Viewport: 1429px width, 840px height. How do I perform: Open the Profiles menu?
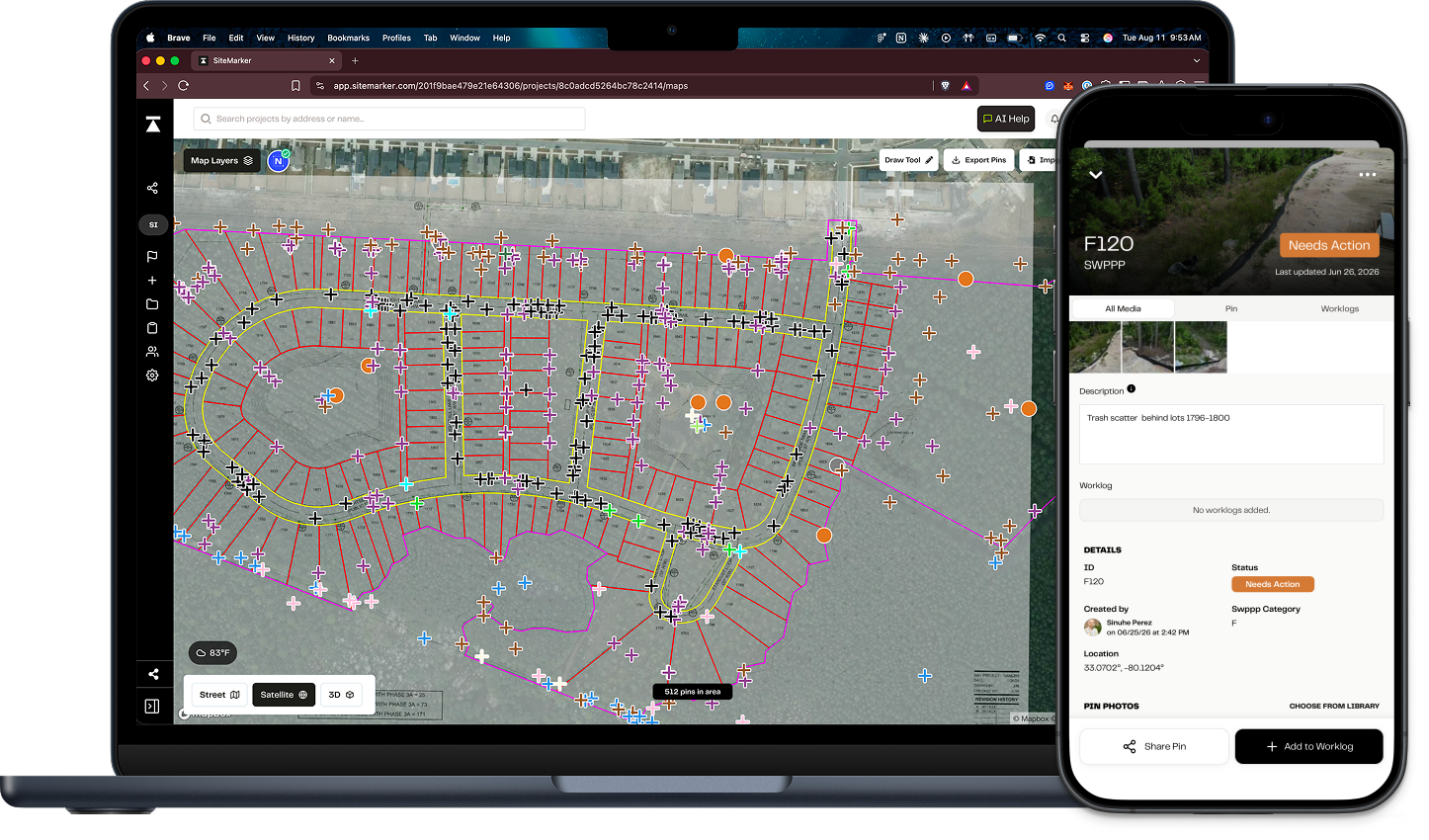tap(396, 38)
